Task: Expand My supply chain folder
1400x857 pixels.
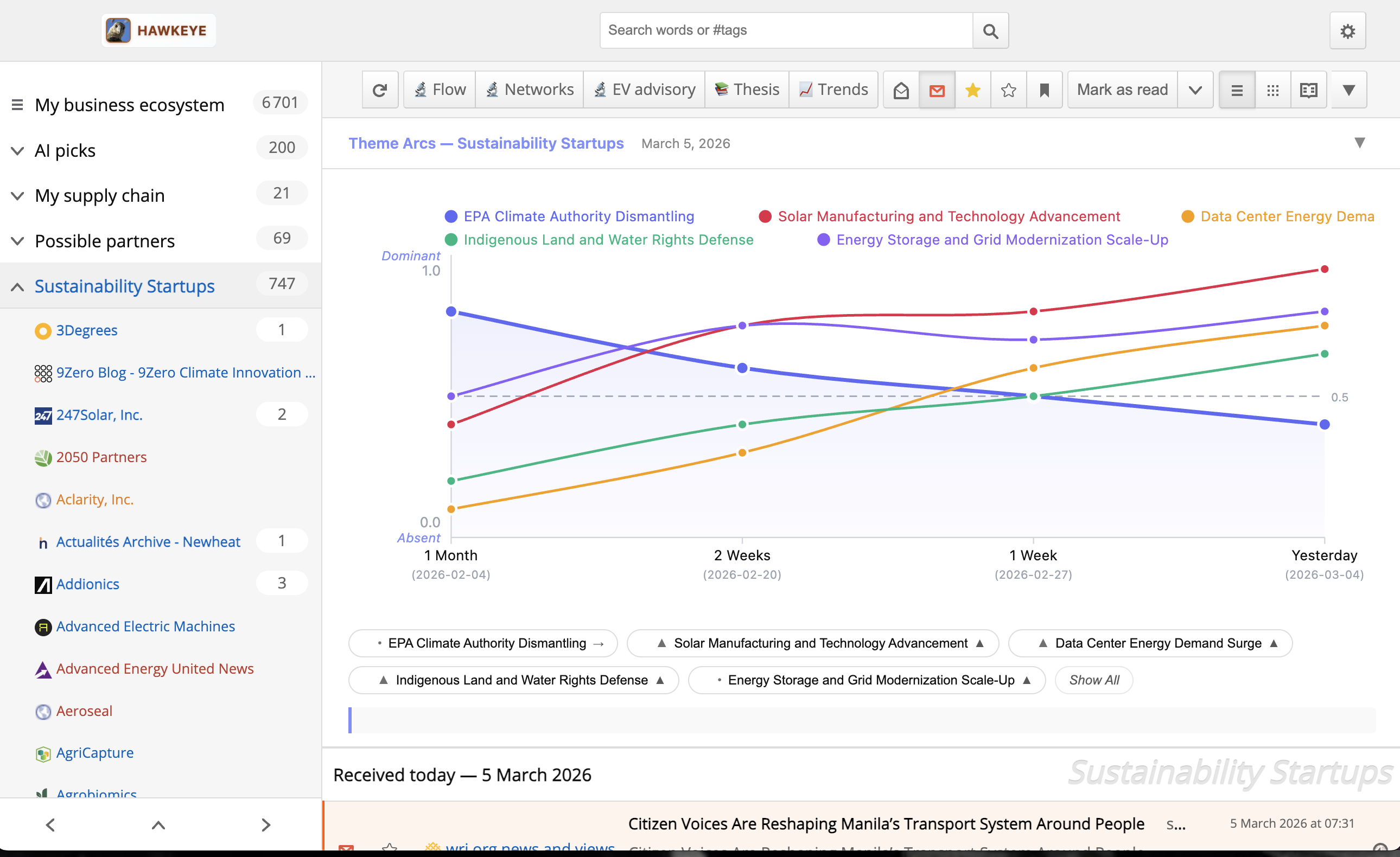Action: point(17,196)
